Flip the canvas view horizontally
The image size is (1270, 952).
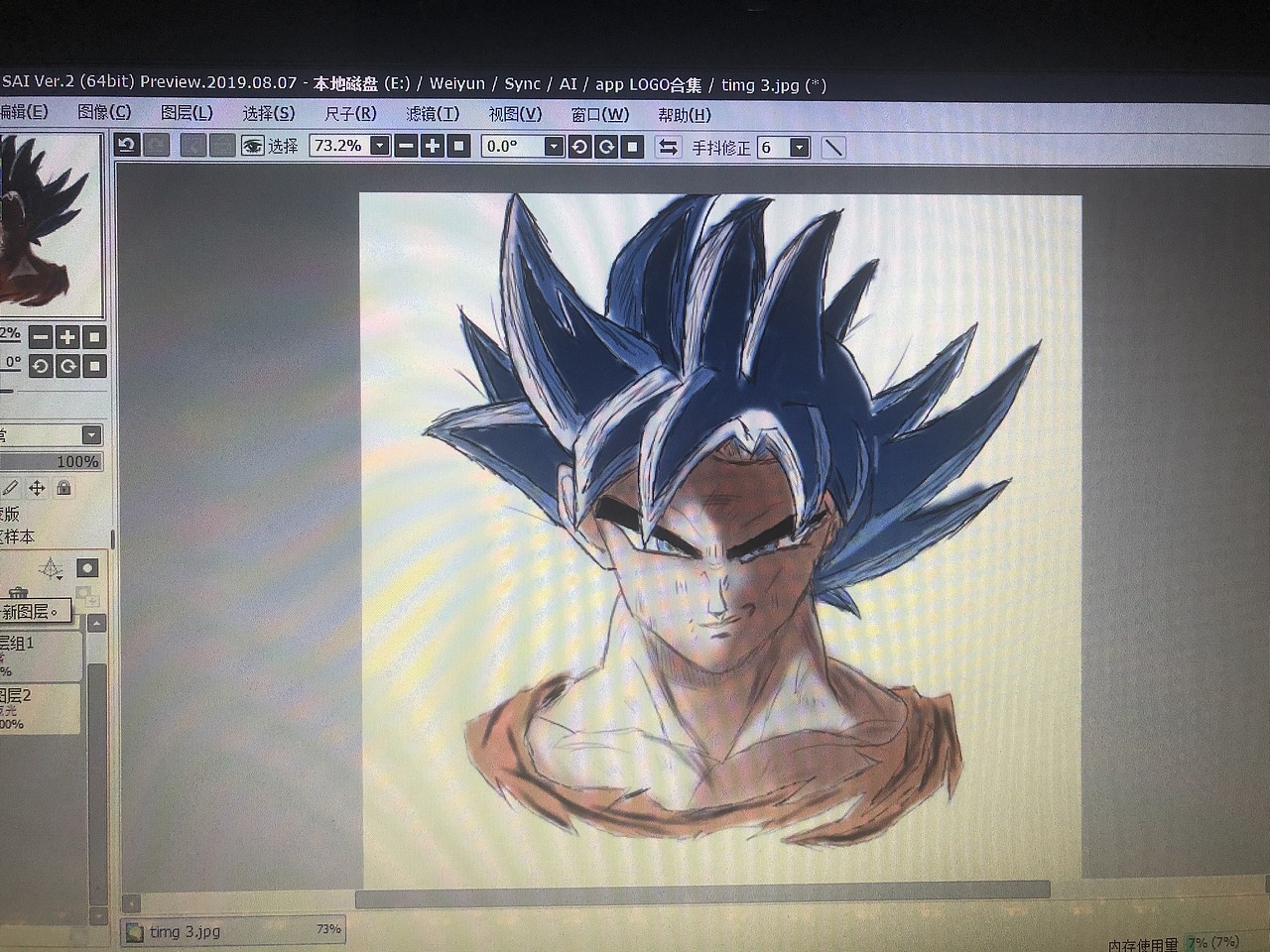tap(668, 147)
